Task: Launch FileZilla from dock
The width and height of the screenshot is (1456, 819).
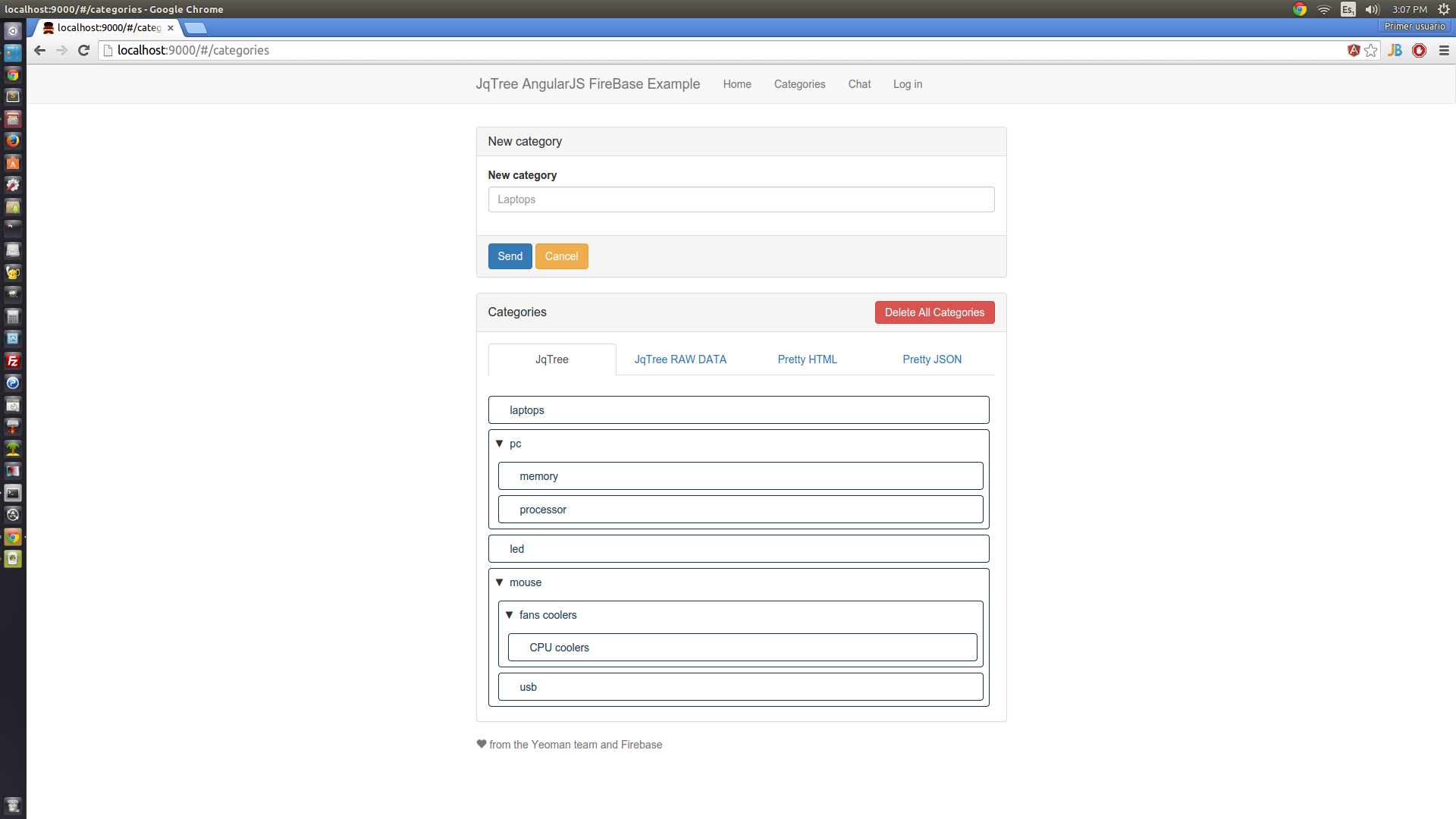Action: (x=13, y=361)
